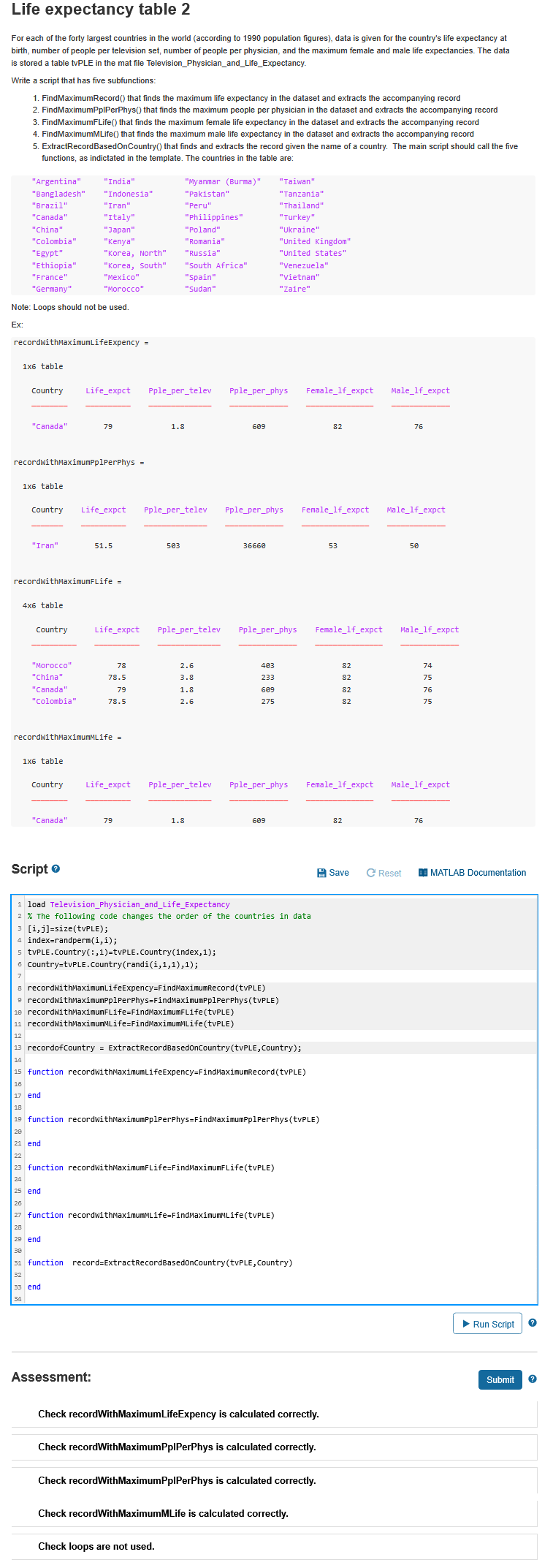Click the recordofCountry assignment on line 13
The height and width of the screenshot is (1568, 553).
(164, 1048)
